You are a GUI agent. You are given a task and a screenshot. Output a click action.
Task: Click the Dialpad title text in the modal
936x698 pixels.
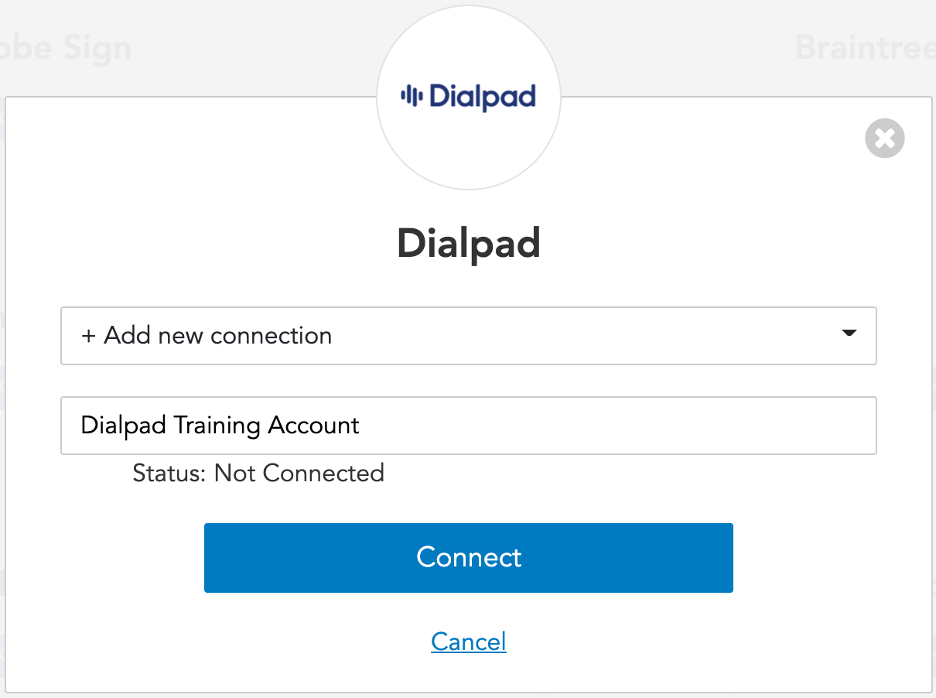(x=468, y=242)
